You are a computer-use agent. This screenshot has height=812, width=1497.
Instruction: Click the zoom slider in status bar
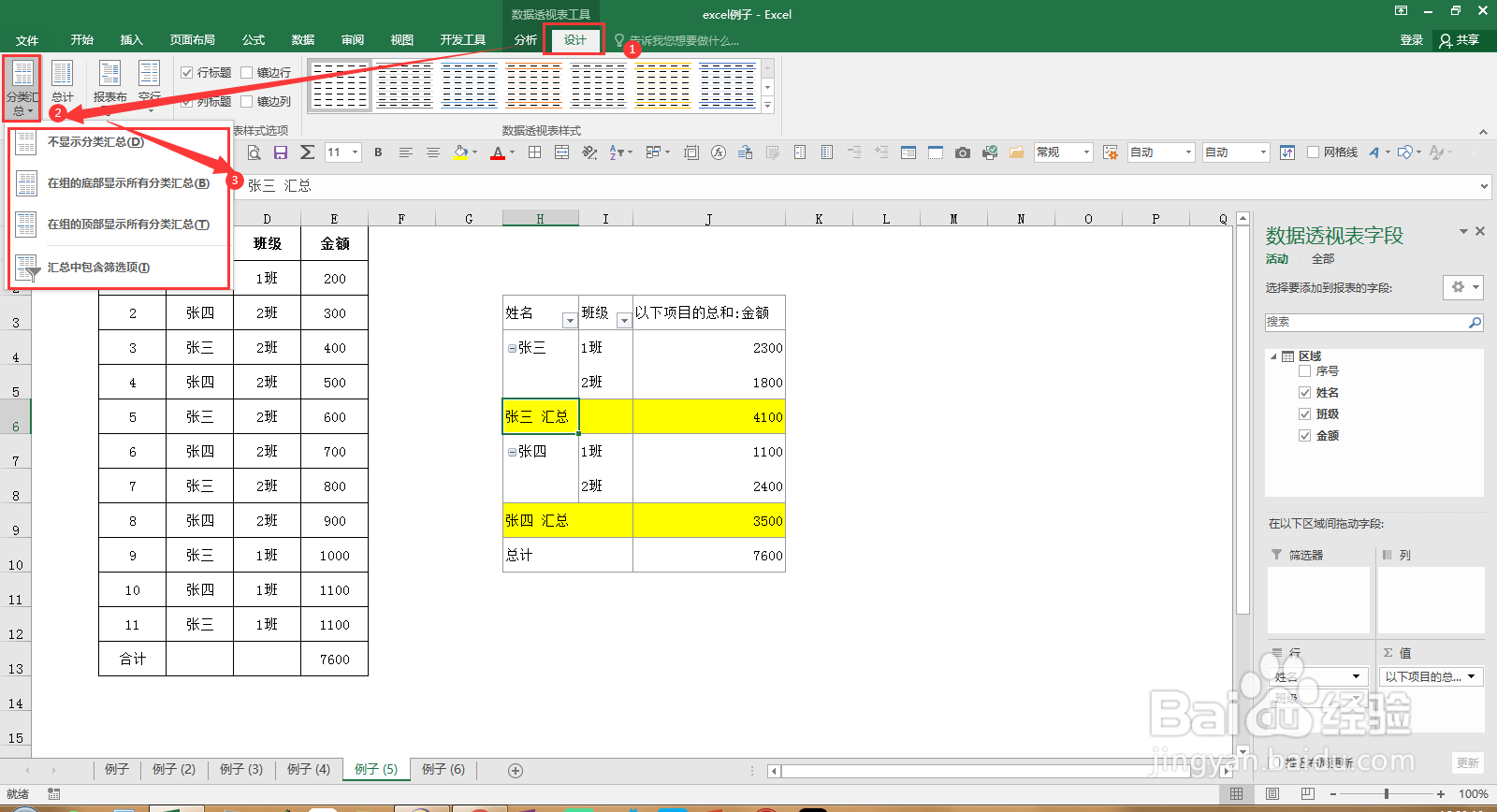pyautogui.click(x=1386, y=793)
